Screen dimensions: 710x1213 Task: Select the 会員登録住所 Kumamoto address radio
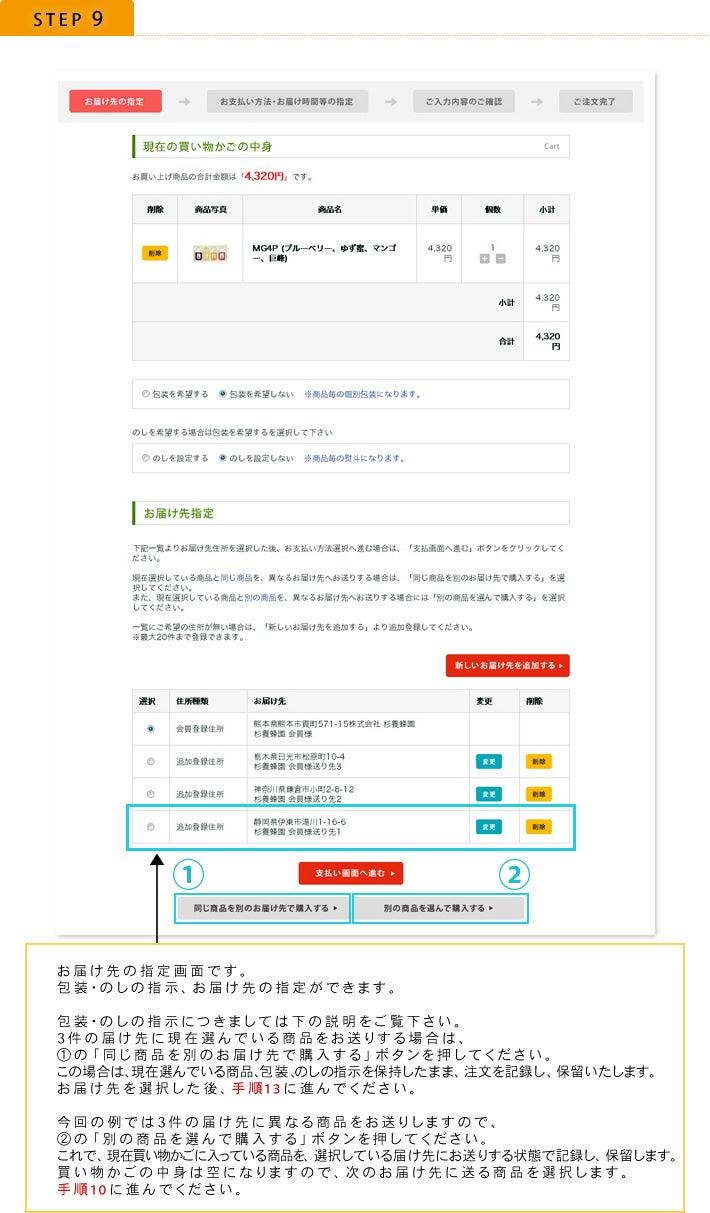click(x=151, y=729)
